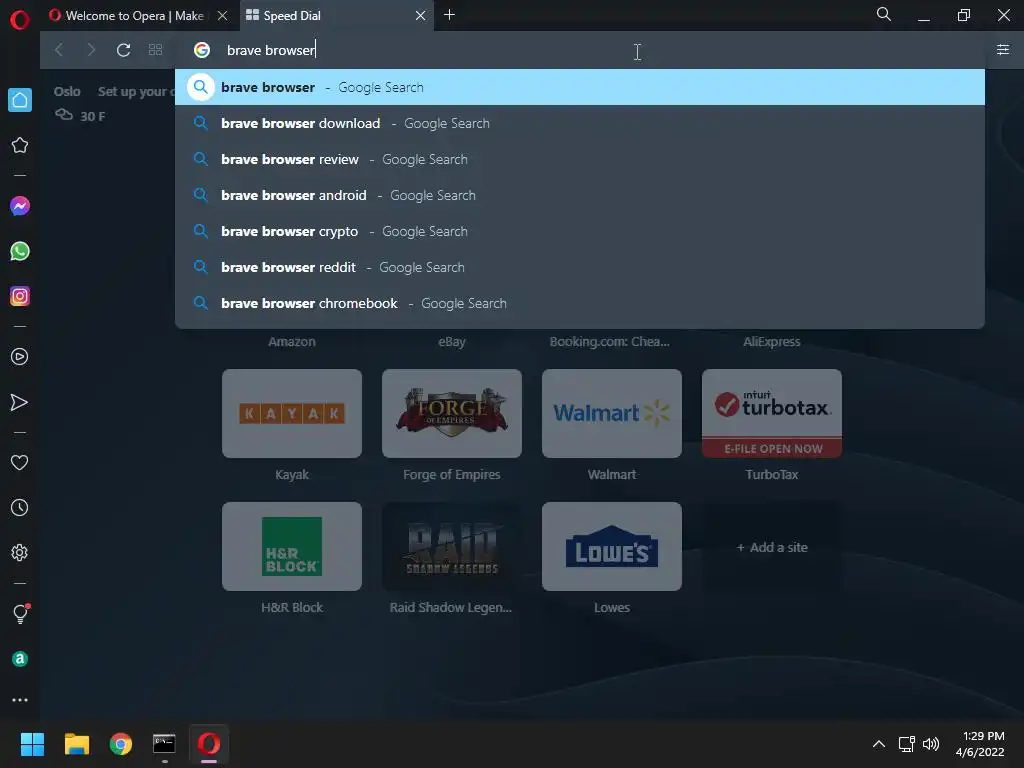Open the My Flow paper-plane icon

pyautogui.click(x=20, y=402)
